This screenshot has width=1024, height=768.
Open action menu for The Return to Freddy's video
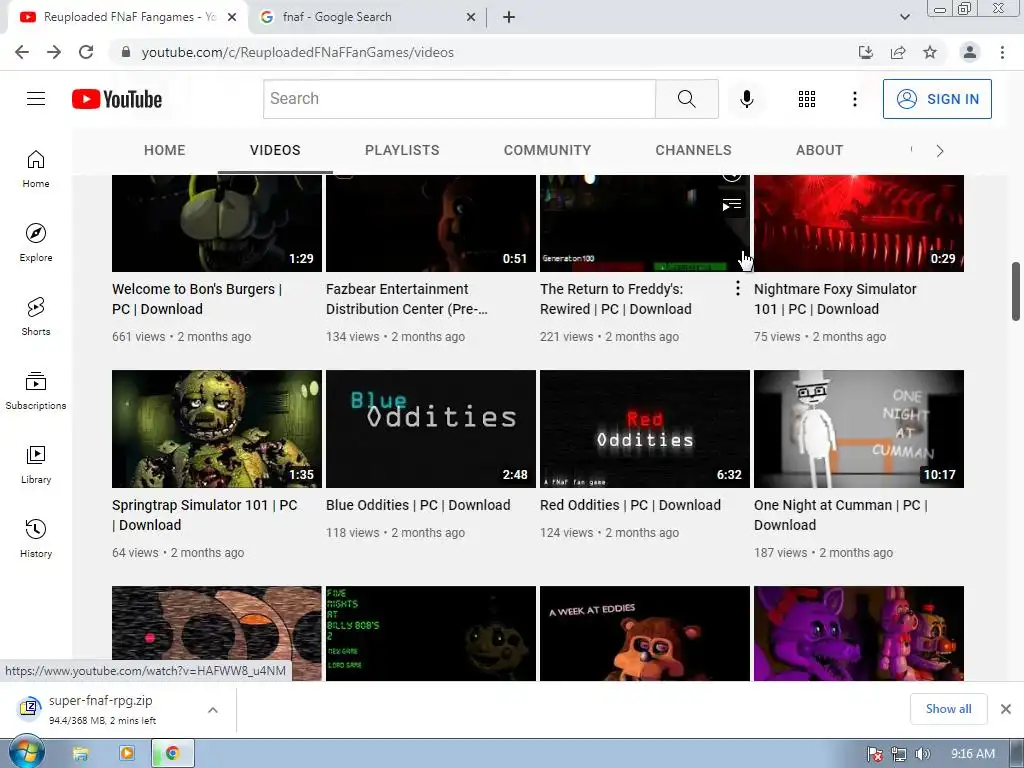tap(737, 288)
